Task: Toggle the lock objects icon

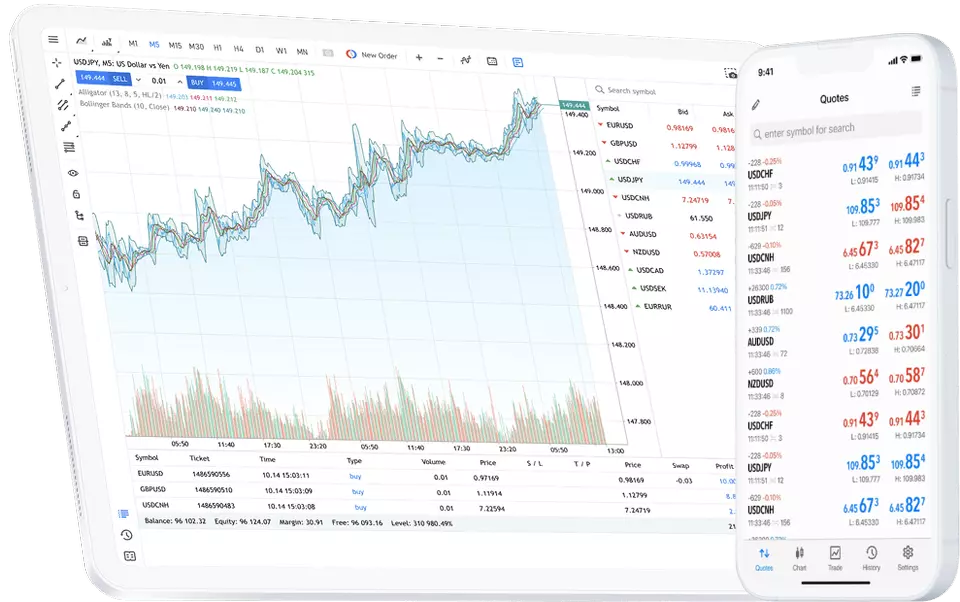Action: click(76, 194)
